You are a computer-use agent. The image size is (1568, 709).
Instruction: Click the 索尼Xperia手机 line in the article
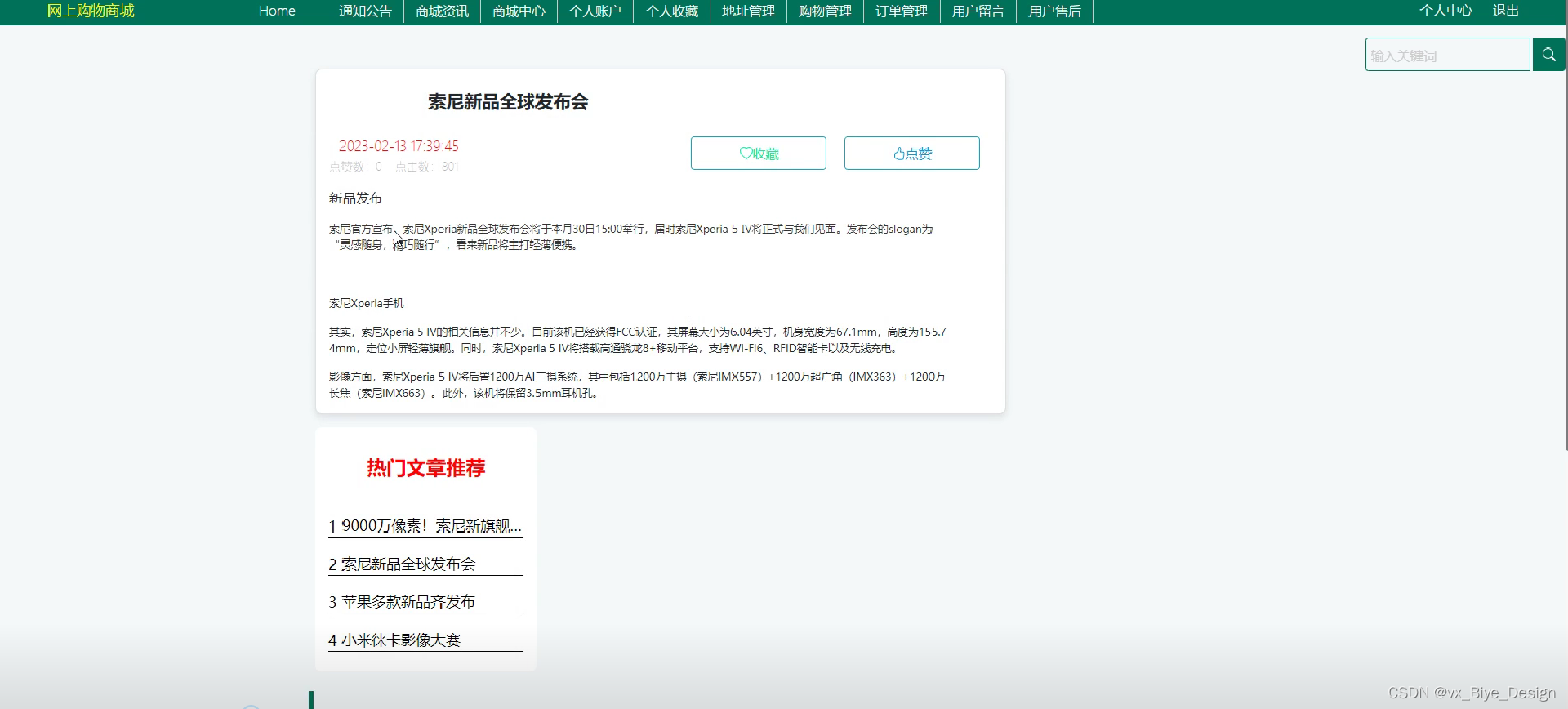click(x=367, y=303)
